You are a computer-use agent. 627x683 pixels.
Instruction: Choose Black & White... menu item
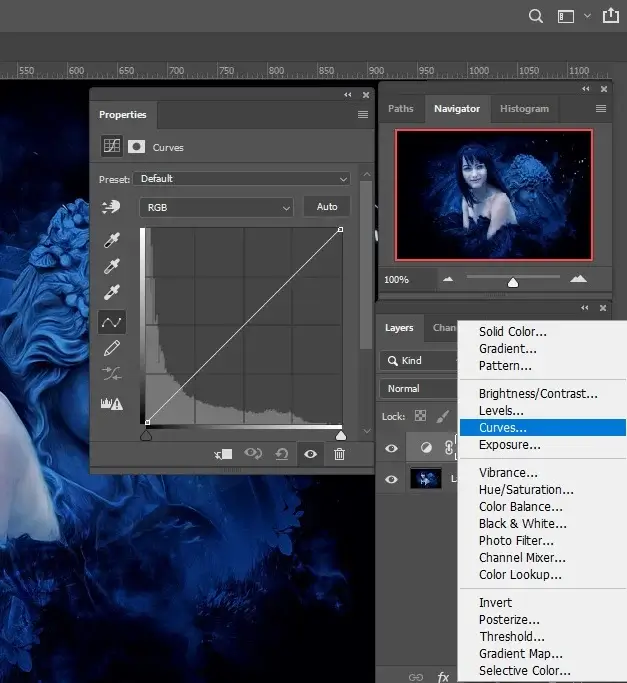point(543,524)
